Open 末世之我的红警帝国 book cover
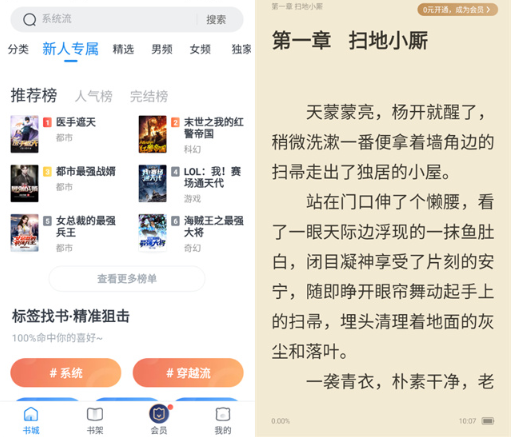 (152, 134)
